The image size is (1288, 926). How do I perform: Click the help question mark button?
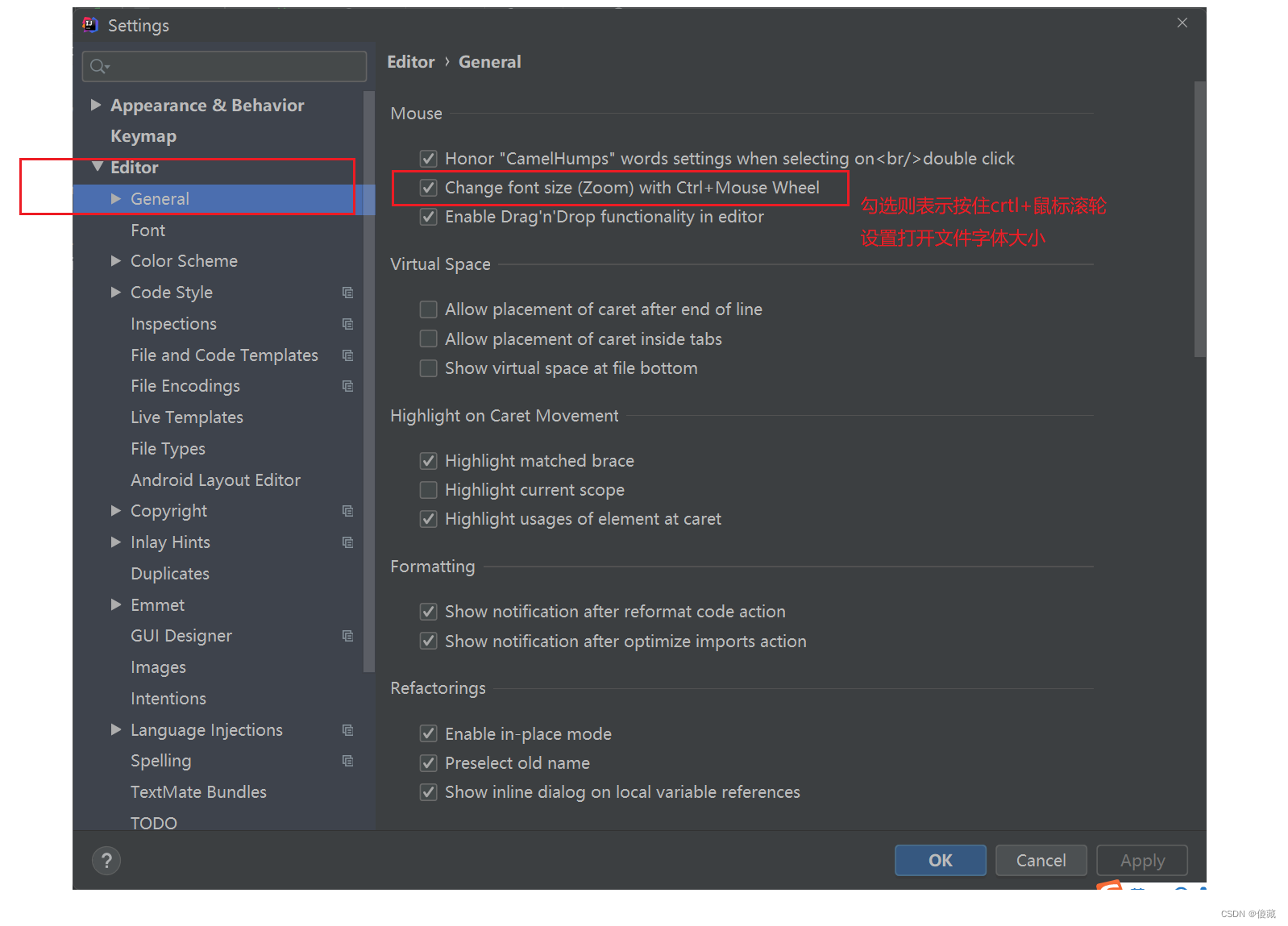[106, 861]
